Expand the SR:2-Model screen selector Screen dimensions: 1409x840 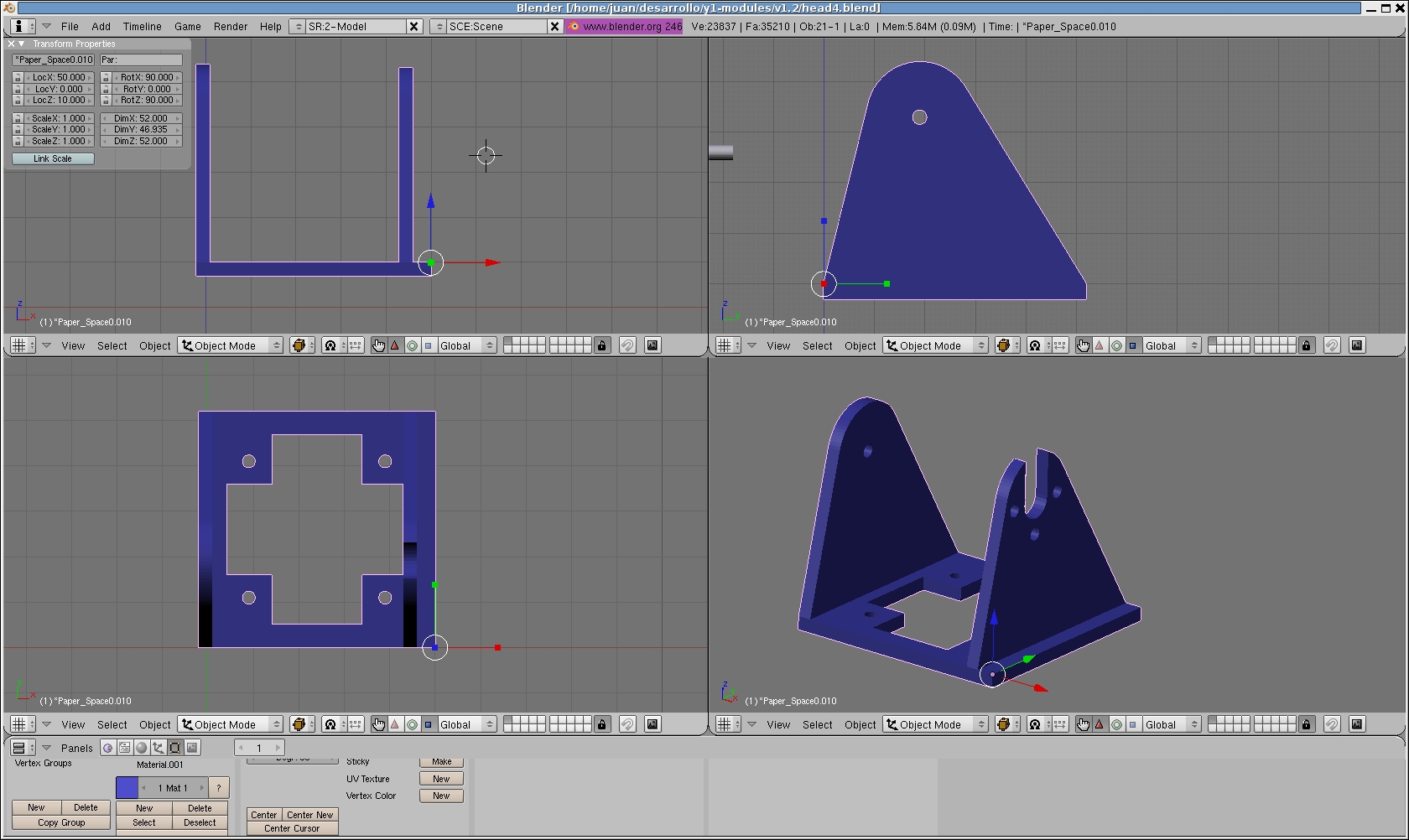(x=297, y=26)
